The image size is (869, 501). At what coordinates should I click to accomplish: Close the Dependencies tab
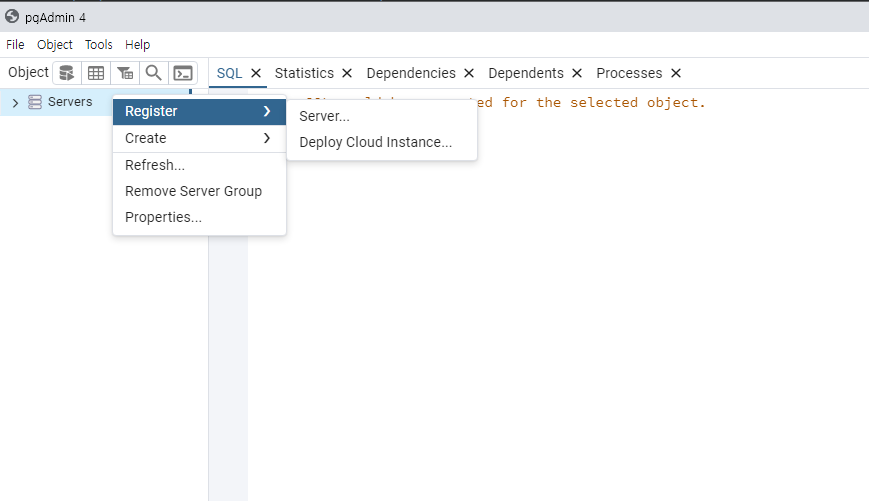coord(469,73)
